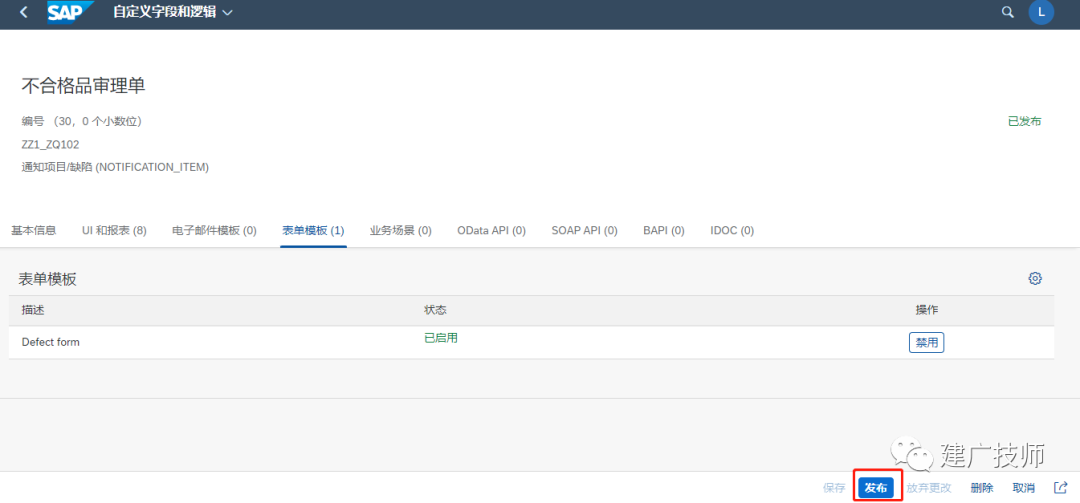Click the 已发布 status label
The width and height of the screenshot is (1080, 503).
(x=1025, y=121)
